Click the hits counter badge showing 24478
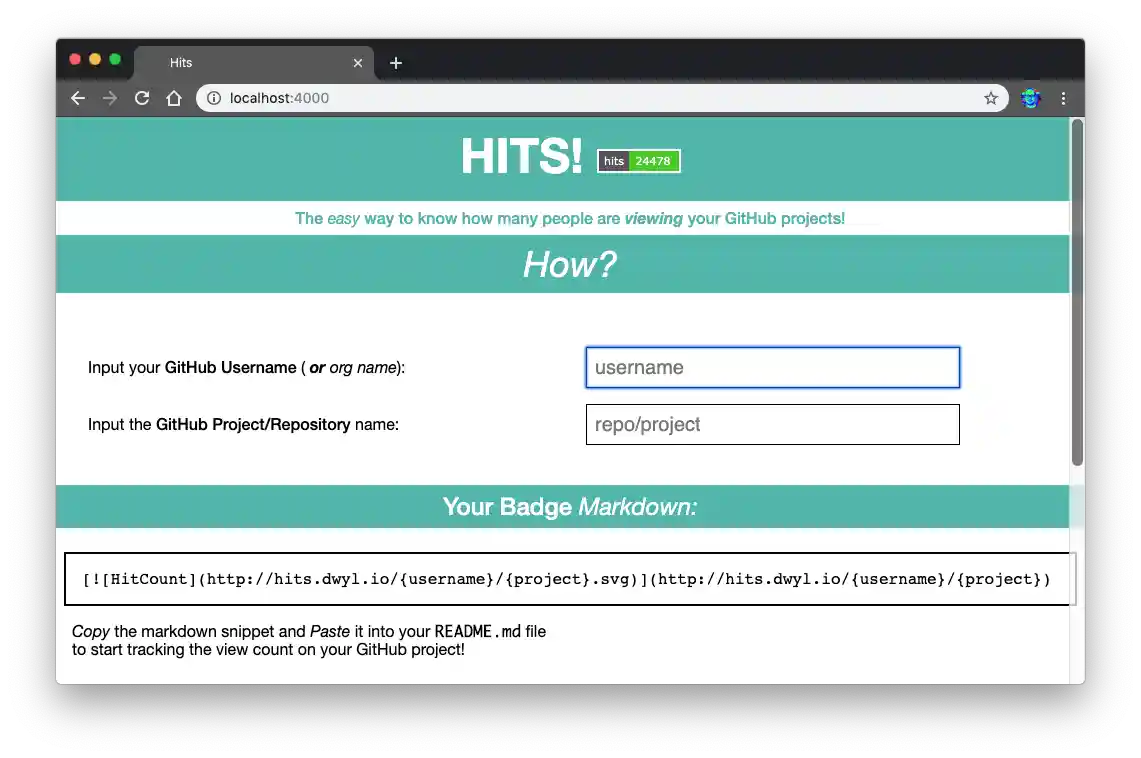 coord(639,161)
